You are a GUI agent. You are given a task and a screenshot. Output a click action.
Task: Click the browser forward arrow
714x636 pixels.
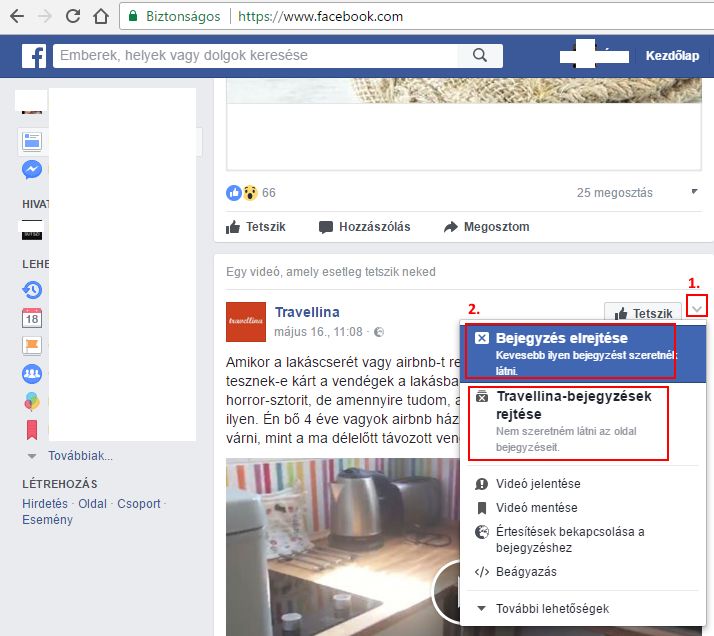tap(45, 16)
